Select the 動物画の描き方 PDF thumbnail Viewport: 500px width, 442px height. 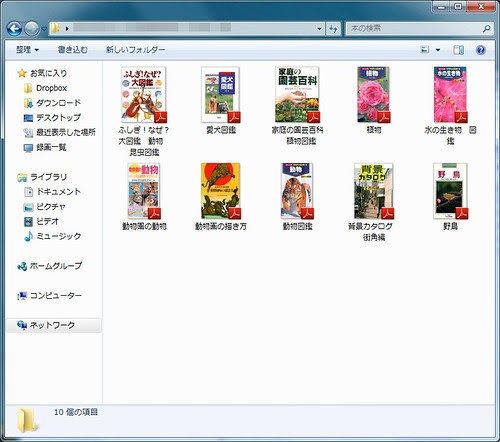click(221, 191)
